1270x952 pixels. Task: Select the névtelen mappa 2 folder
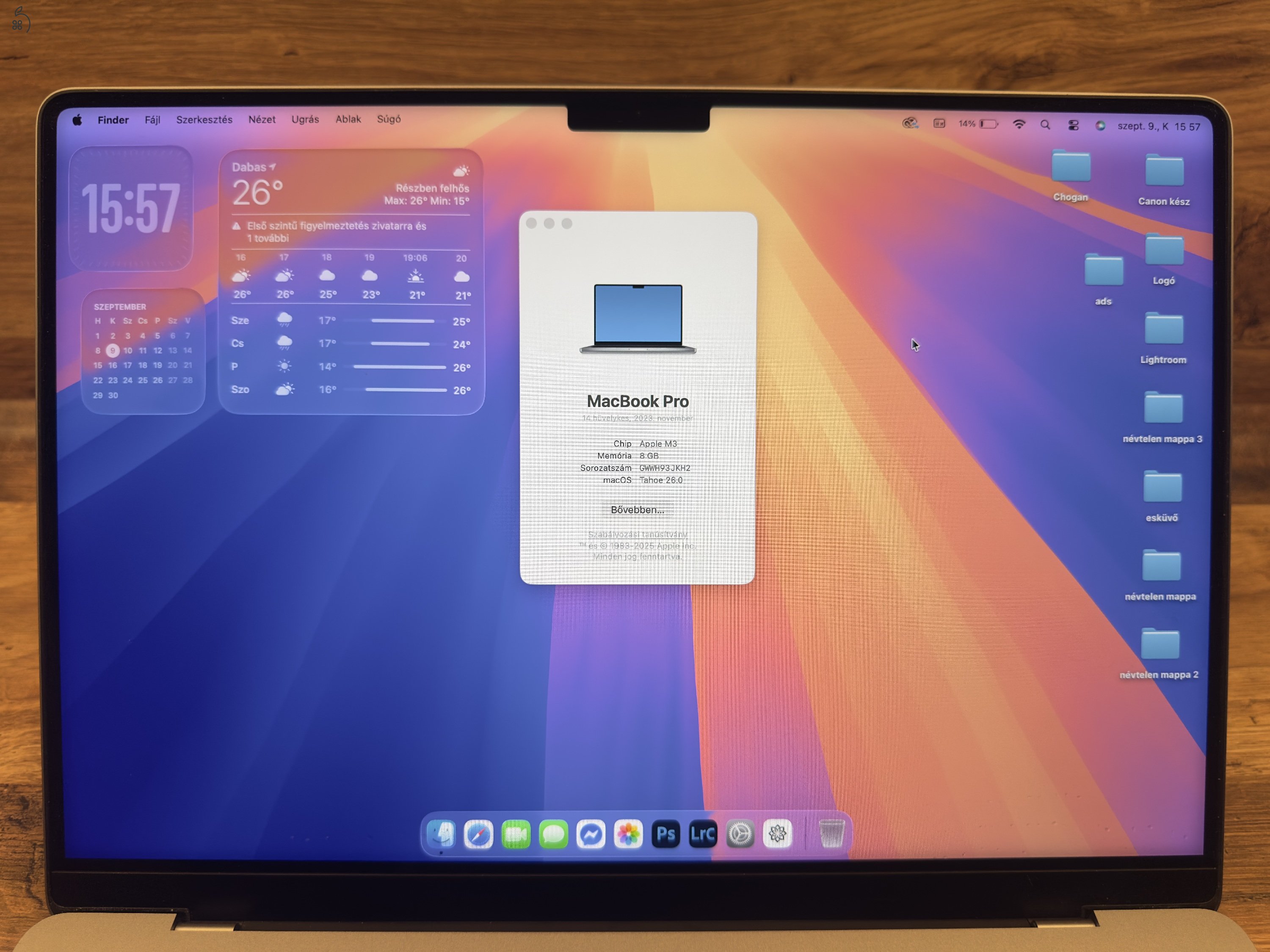[1160, 644]
